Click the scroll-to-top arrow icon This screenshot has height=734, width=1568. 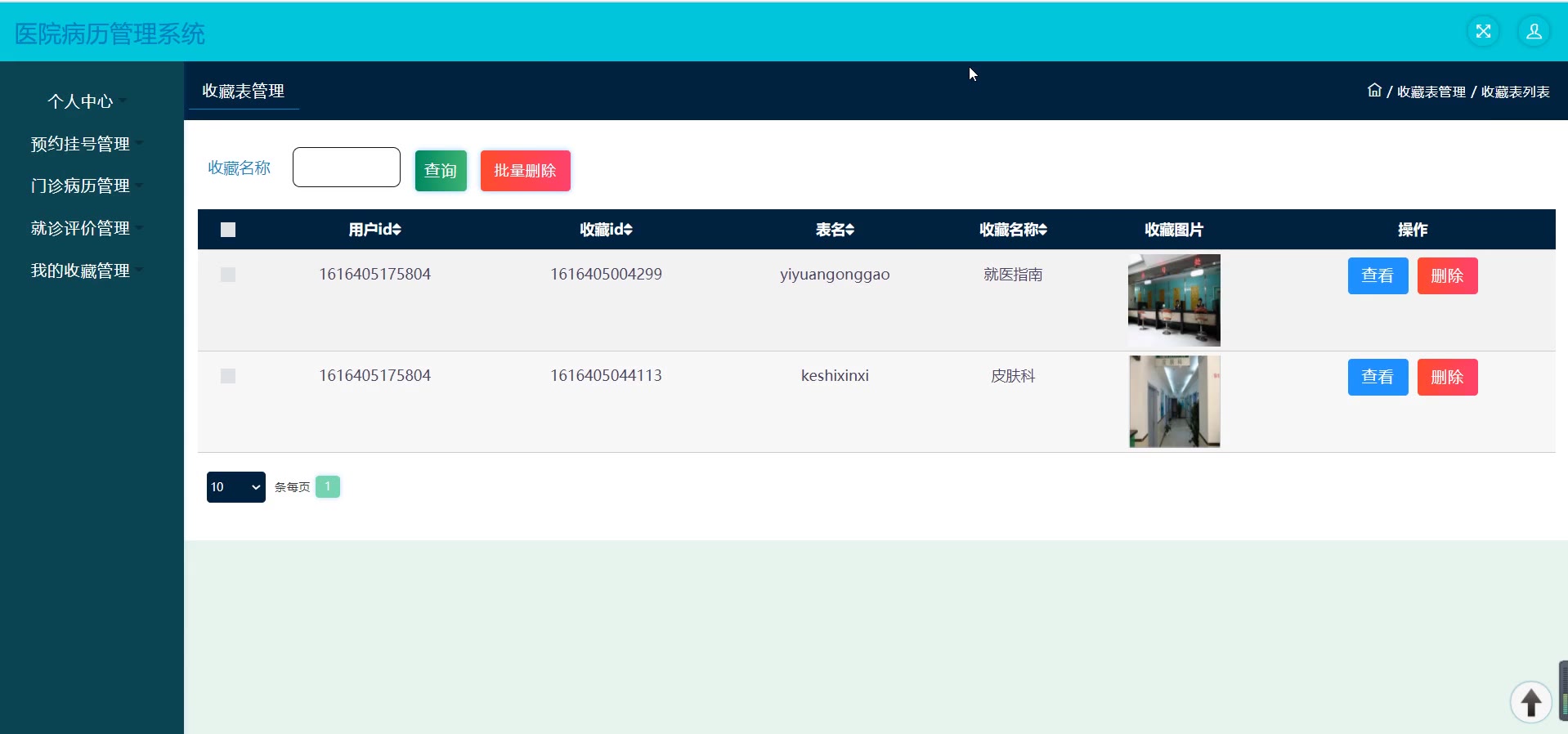(x=1530, y=702)
